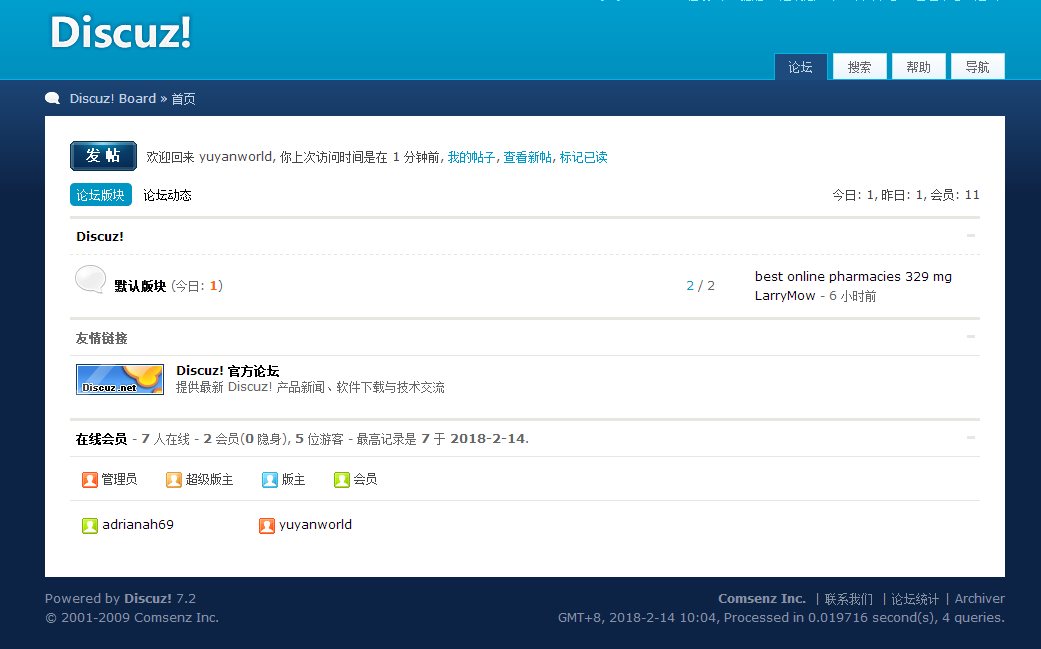The height and width of the screenshot is (649, 1041).
Task: Click the 超级版主 legend icon
Action: (x=174, y=480)
